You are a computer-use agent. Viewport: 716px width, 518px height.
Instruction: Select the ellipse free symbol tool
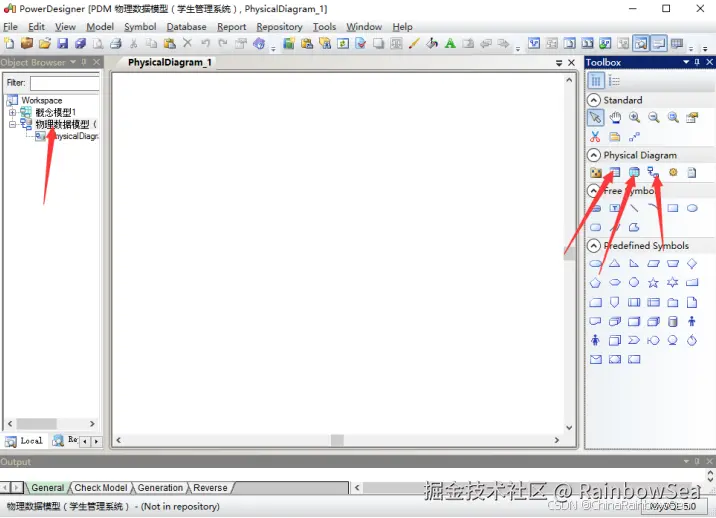coord(692,208)
